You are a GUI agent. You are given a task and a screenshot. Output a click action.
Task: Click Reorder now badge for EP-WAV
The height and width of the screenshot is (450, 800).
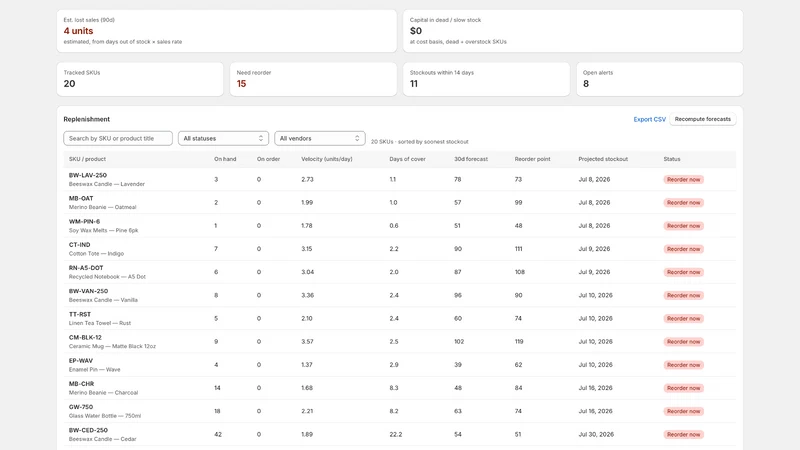tap(684, 365)
